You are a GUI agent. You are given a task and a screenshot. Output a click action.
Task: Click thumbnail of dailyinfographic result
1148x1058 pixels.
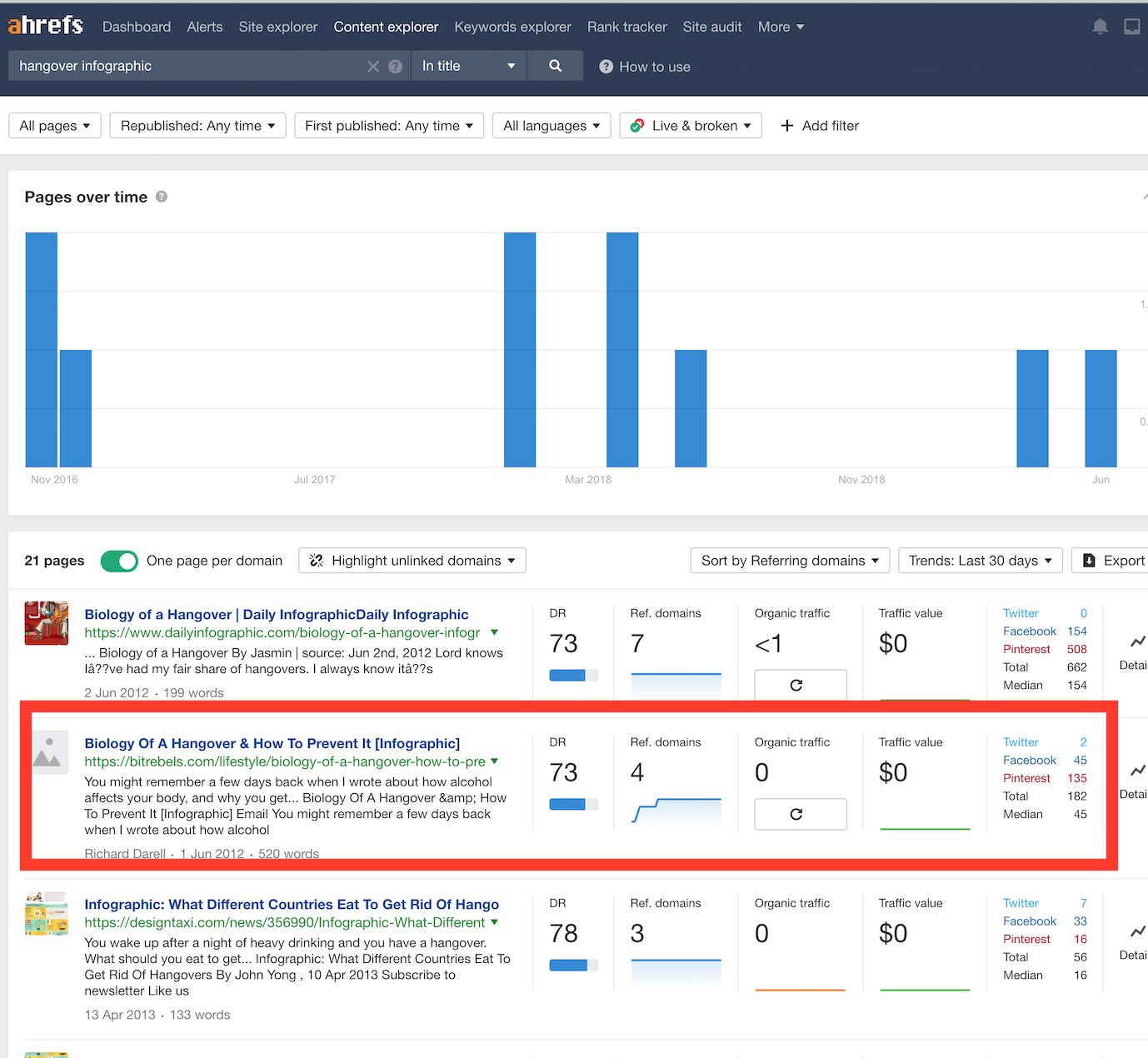pos(47,623)
